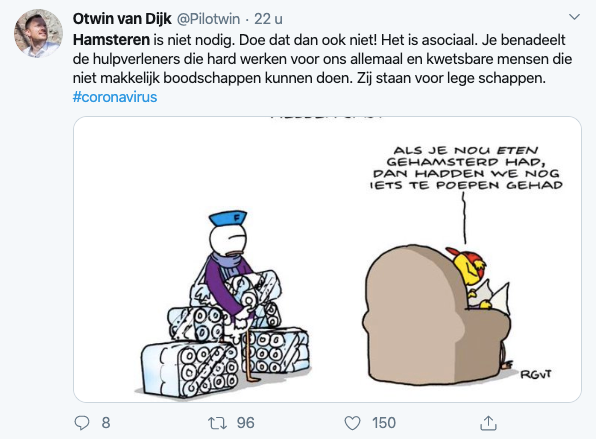Like the tweet with the heart icon
Screen dimensions: 596x439
click(352, 423)
